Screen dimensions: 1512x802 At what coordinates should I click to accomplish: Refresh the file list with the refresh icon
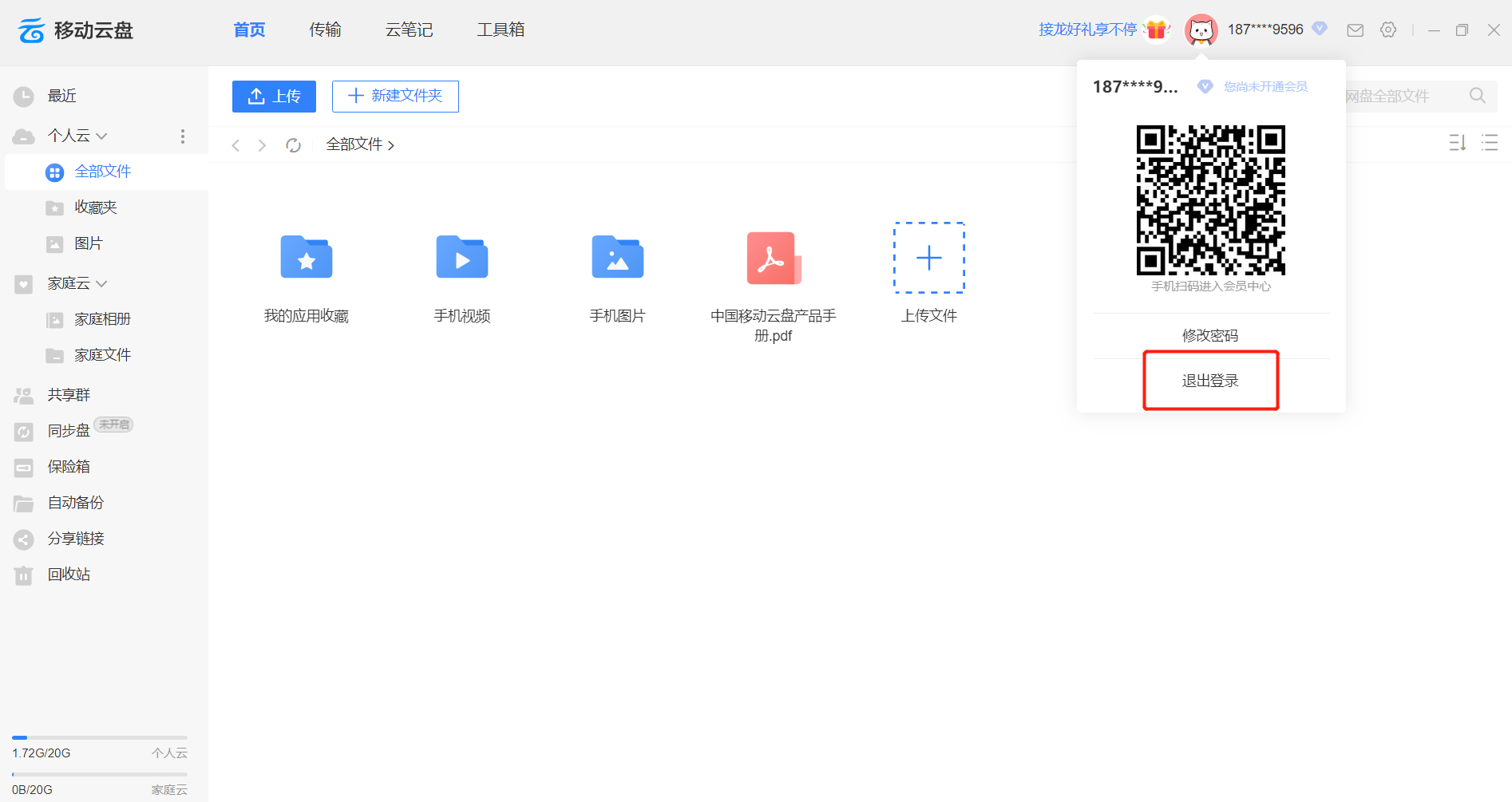293,144
